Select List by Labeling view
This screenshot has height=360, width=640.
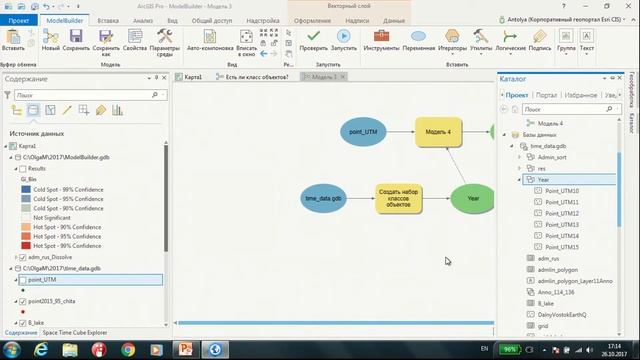pos(101,110)
